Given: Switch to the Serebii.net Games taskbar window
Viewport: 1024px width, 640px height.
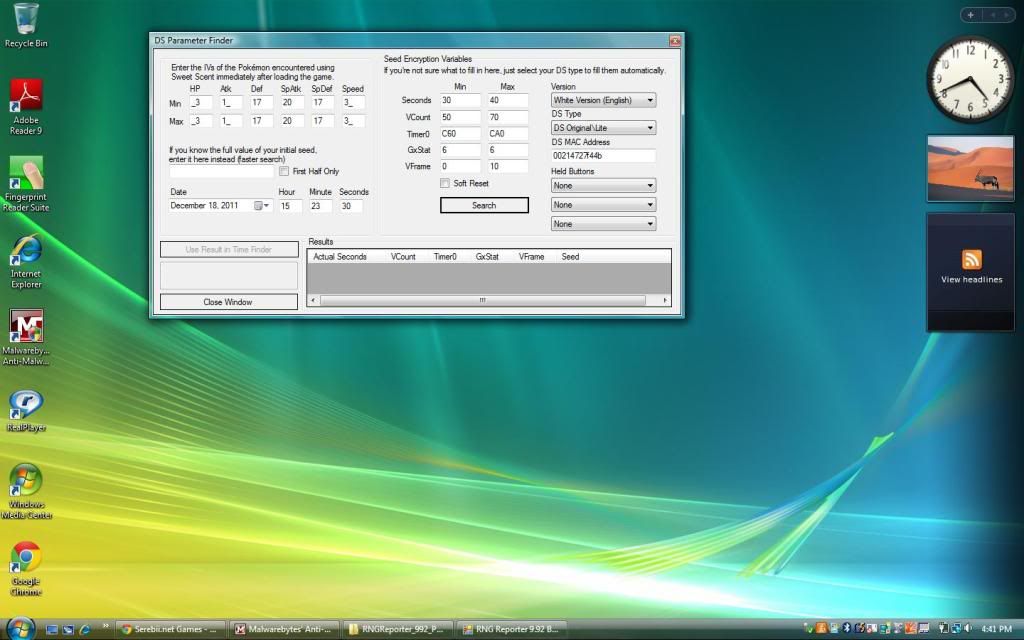Looking at the screenshot, I should 171,629.
